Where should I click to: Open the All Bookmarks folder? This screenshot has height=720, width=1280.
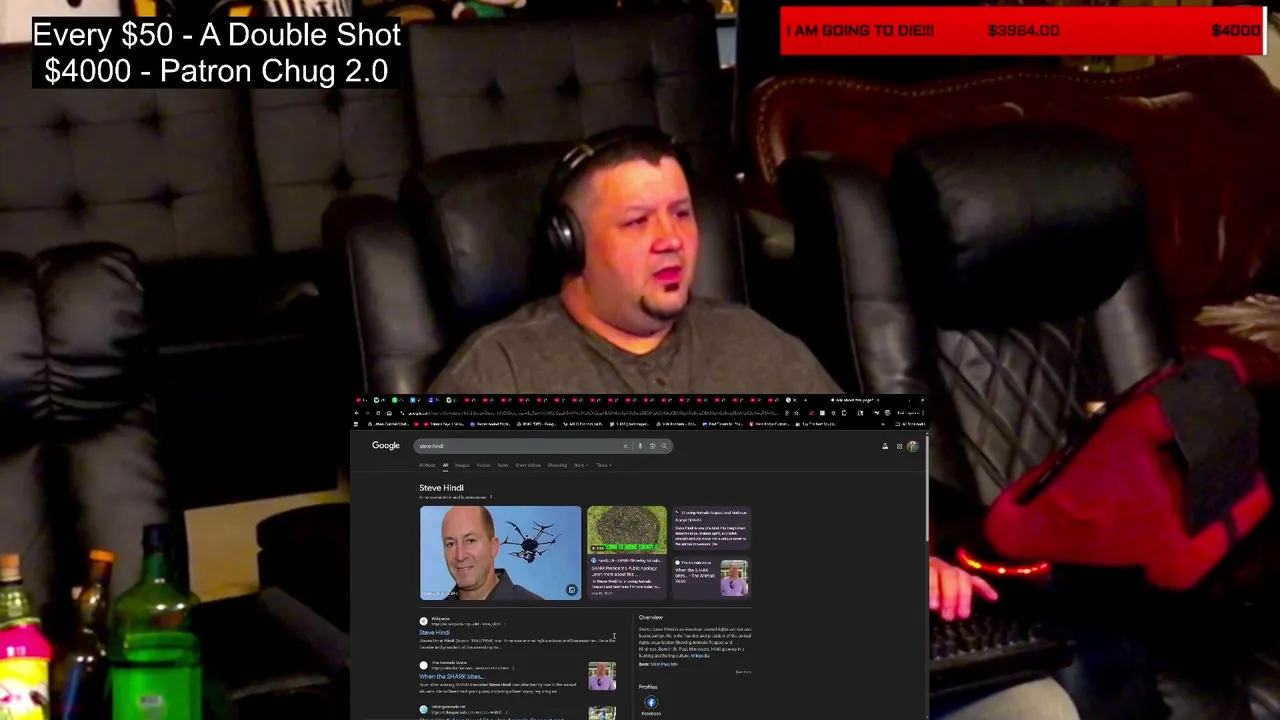(910, 424)
